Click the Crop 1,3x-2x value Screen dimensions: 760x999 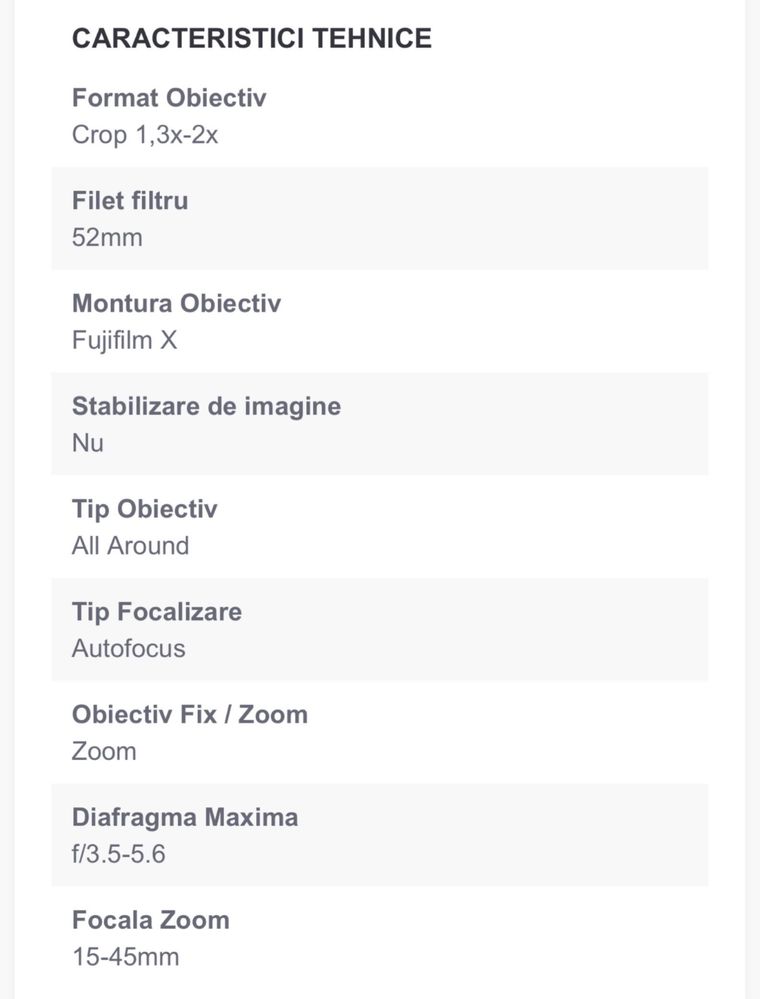(145, 135)
